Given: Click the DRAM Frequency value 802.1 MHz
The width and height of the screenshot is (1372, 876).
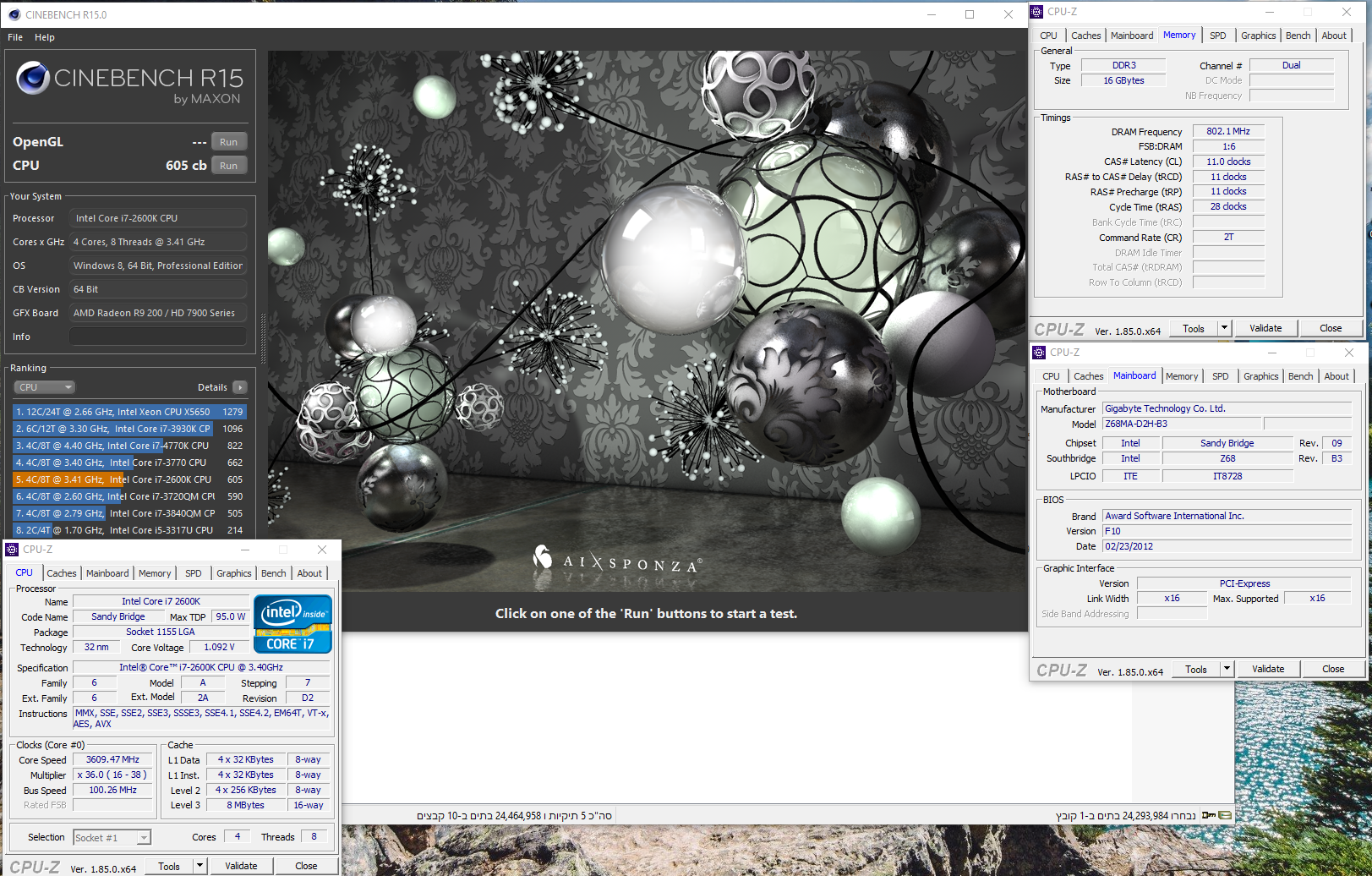Looking at the screenshot, I should point(1228,131).
